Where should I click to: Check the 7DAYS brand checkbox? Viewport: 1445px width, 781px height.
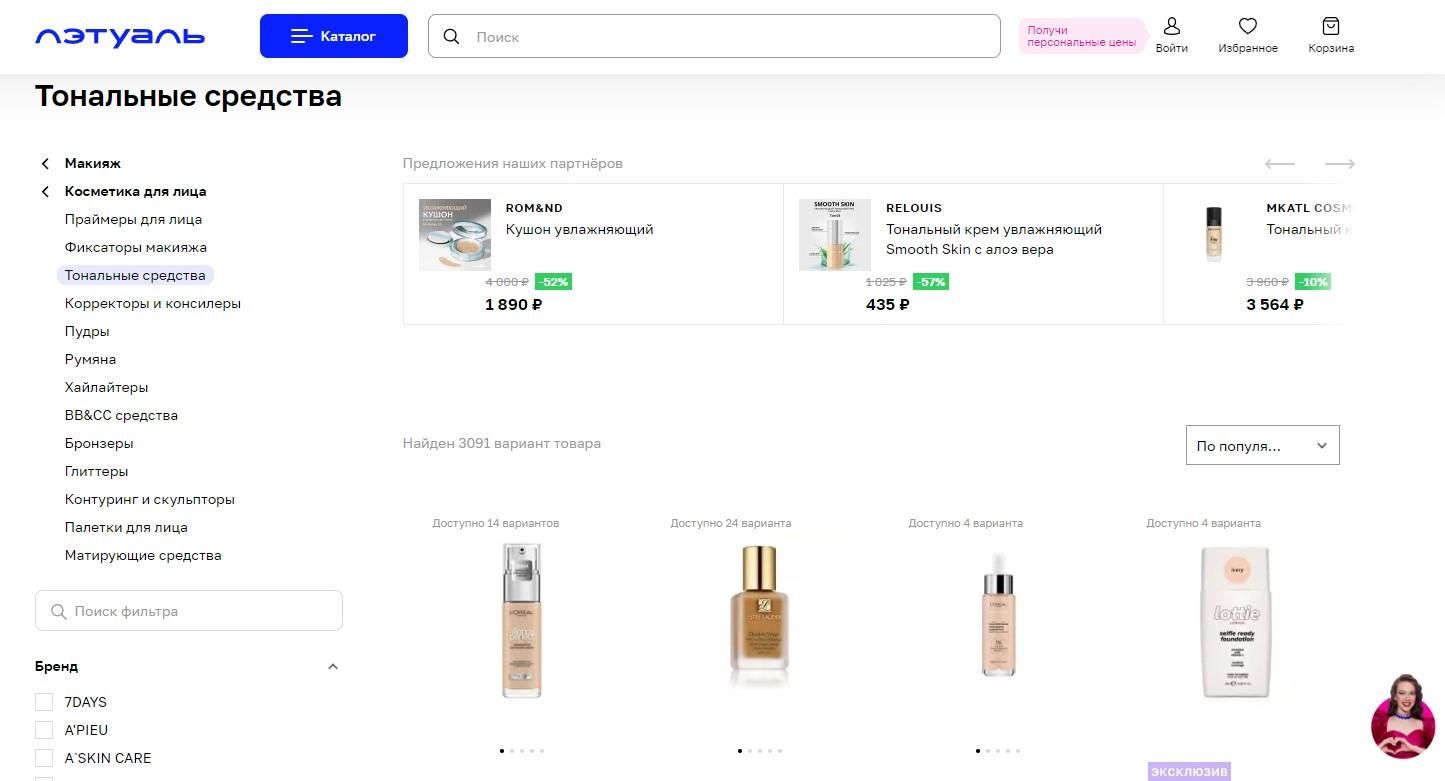pos(44,702)
